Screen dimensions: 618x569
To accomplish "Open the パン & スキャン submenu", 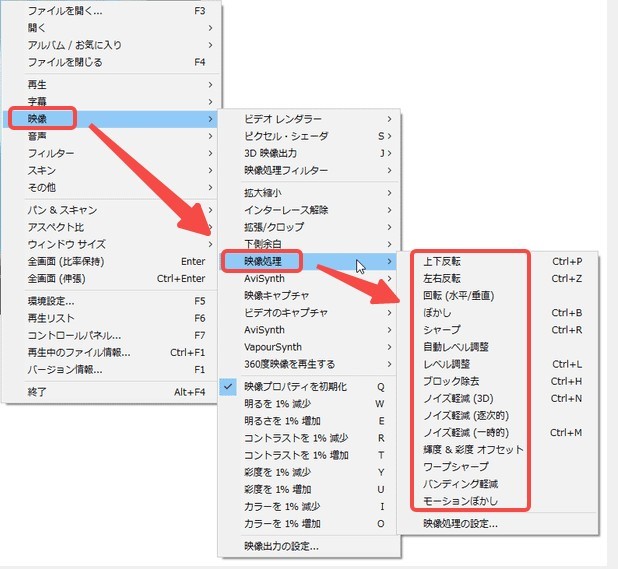I will tap(110, 210).
